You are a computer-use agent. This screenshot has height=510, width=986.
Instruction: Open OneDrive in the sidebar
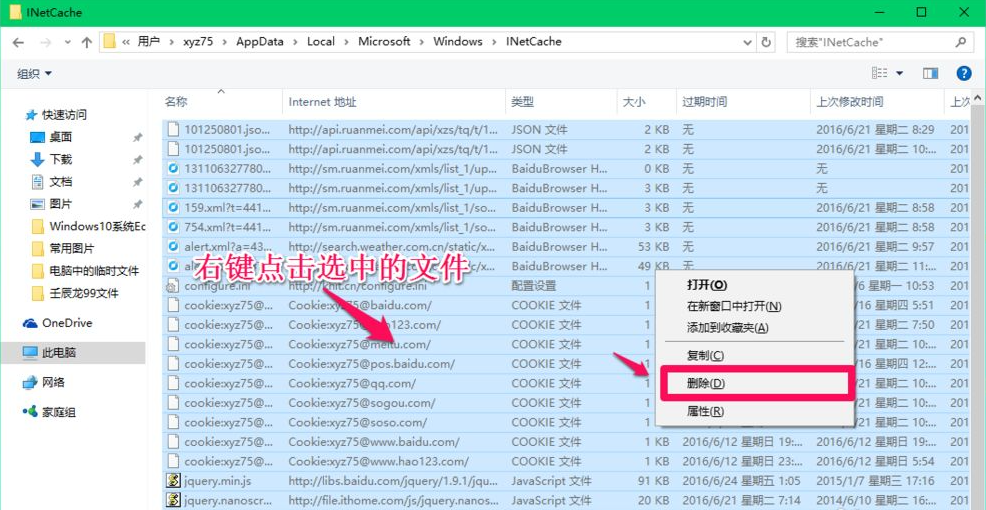pyautogui.click(x=66, y=323)
